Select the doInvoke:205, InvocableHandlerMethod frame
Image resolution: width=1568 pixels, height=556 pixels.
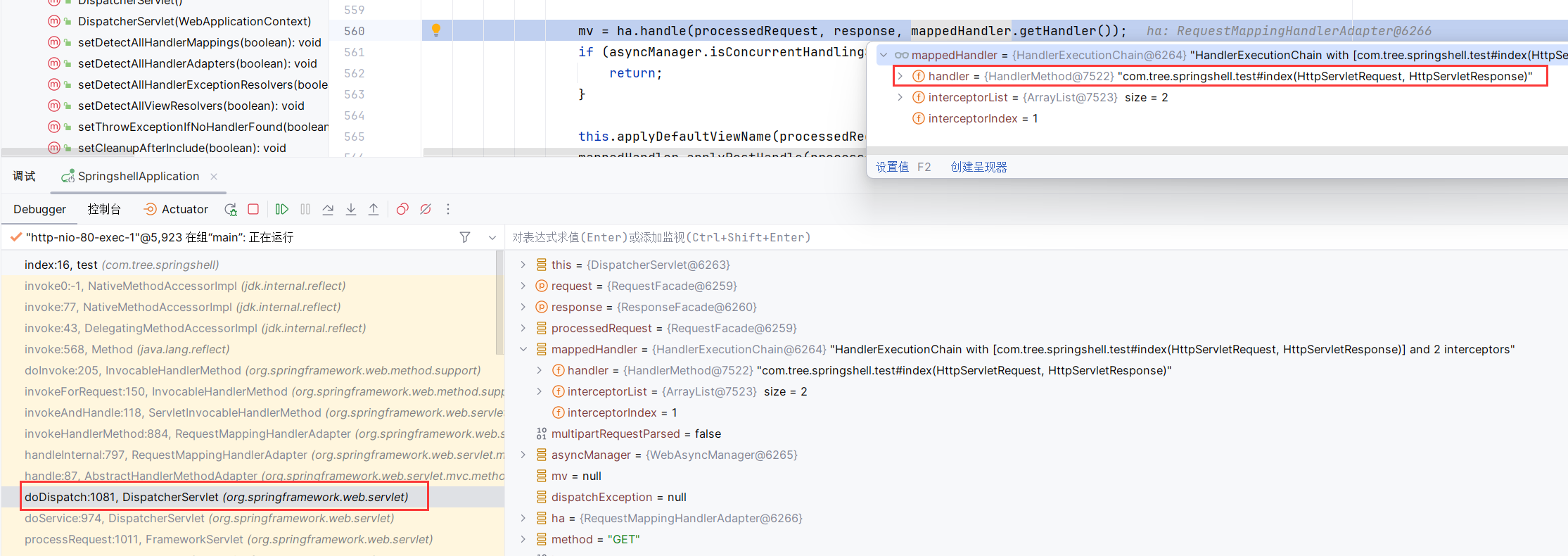[x=253, y=370]
